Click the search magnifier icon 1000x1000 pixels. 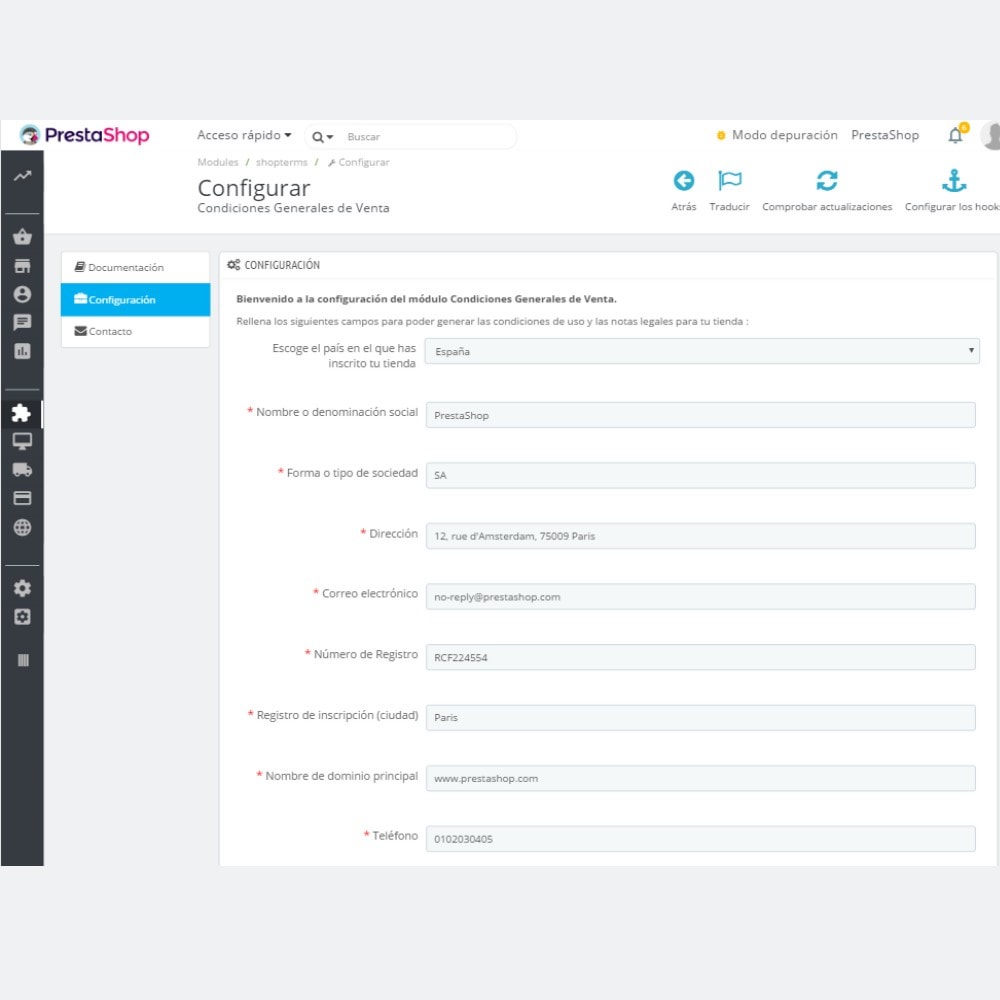pyautogui.click(x=318, y=137)
